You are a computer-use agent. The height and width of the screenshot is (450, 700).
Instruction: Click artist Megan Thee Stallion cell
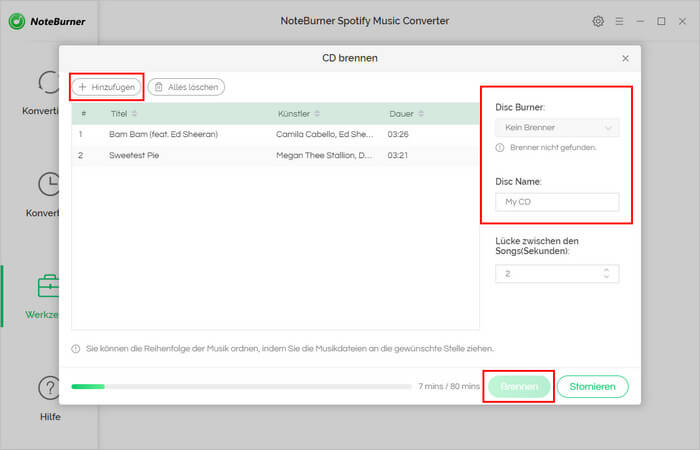(324, 155)
